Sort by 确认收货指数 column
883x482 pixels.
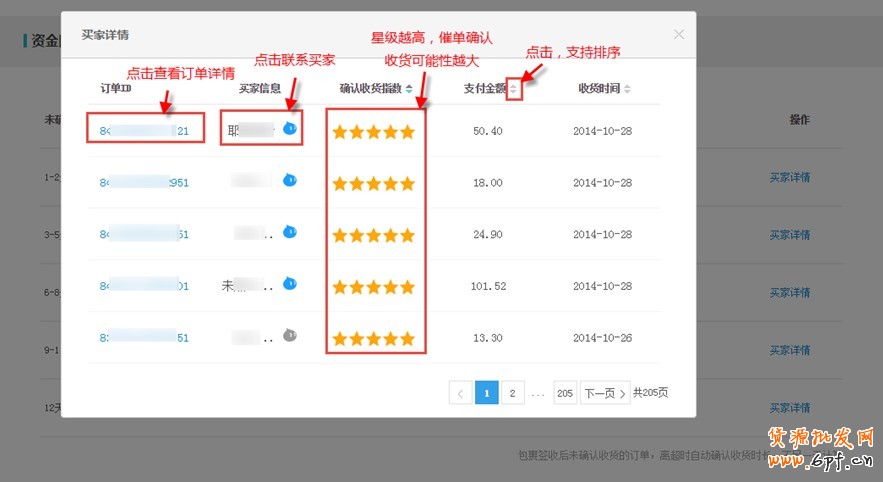coord(409,88)
